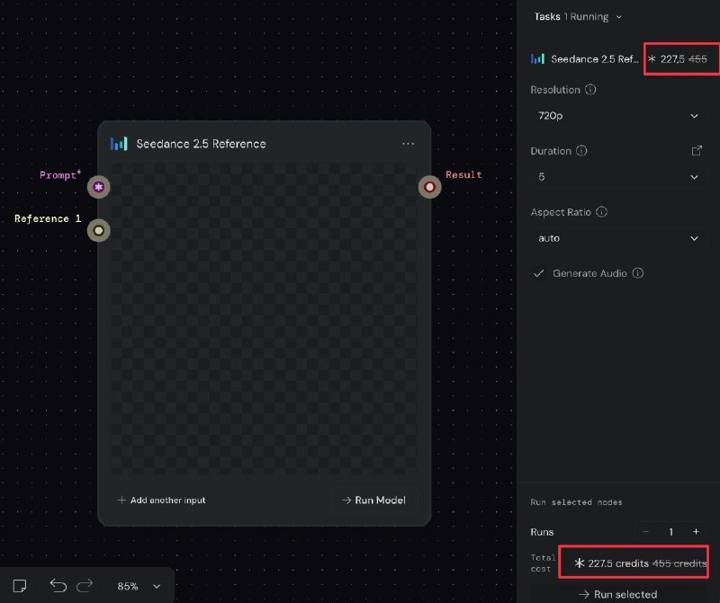The width and height of the screenshot is (720, 603).
Task: Open the Duration external link icon
Action: [697, 151]
